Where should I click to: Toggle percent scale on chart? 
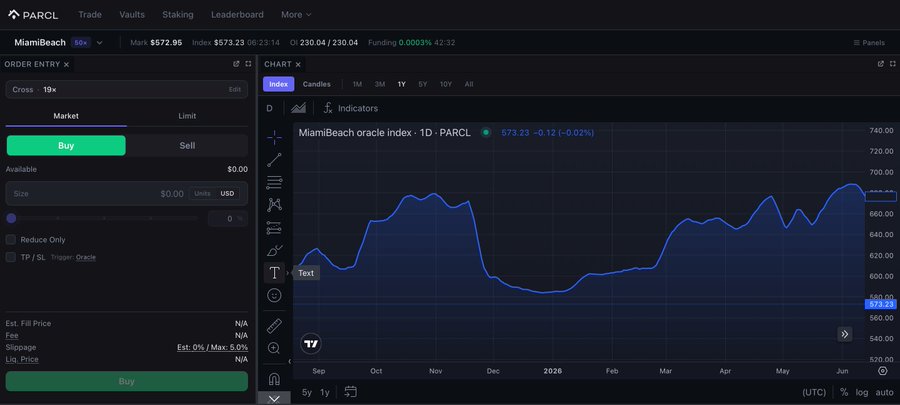point(844,392)
